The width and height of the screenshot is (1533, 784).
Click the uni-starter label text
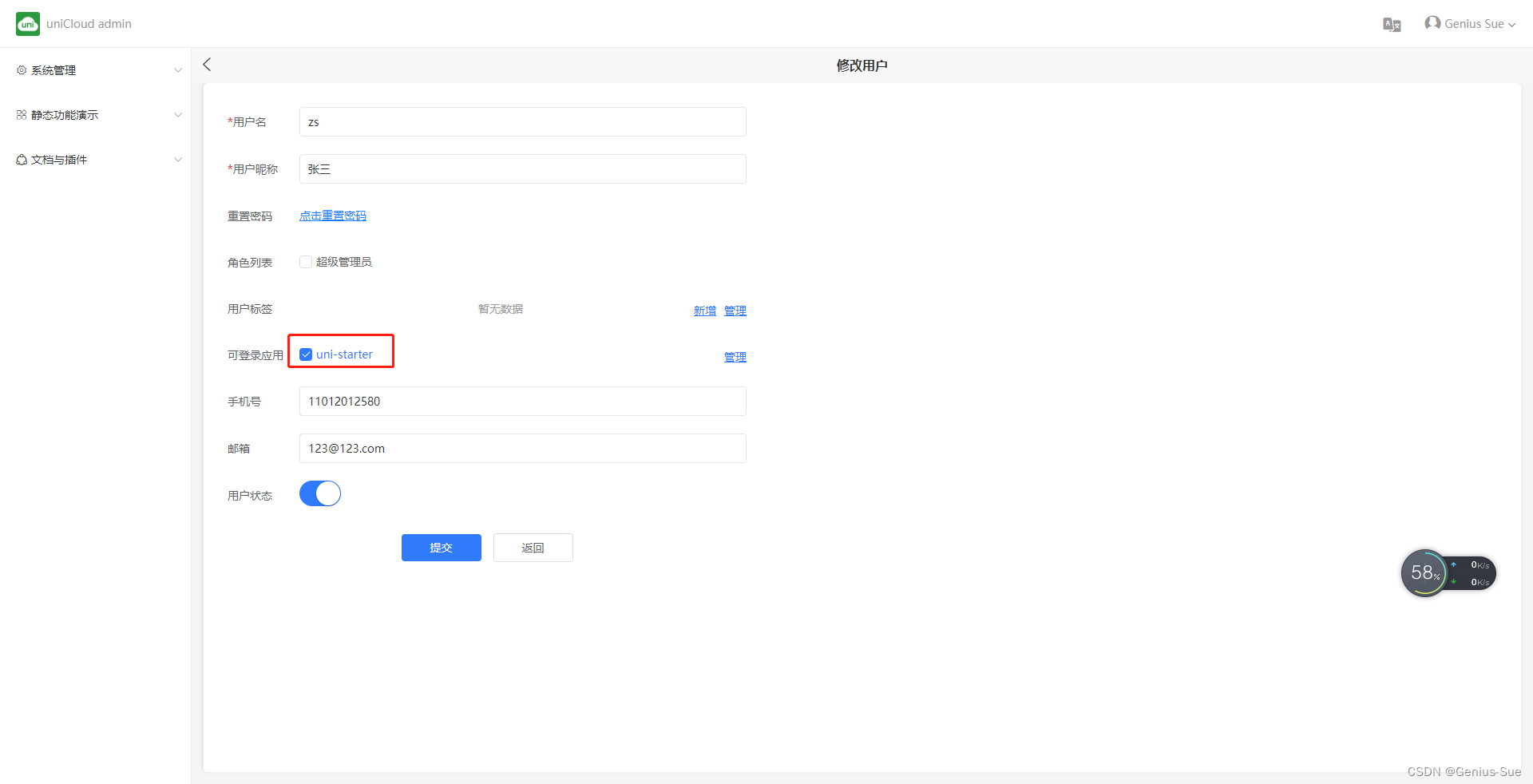coord(344,354)
